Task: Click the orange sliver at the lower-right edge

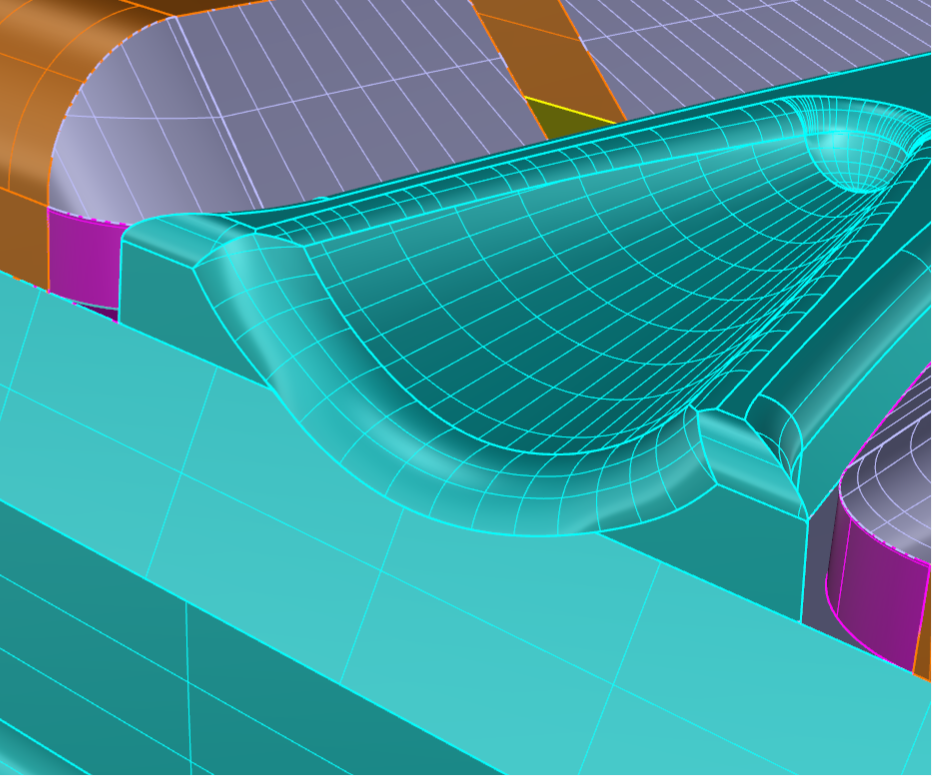Action: point(923,650)
